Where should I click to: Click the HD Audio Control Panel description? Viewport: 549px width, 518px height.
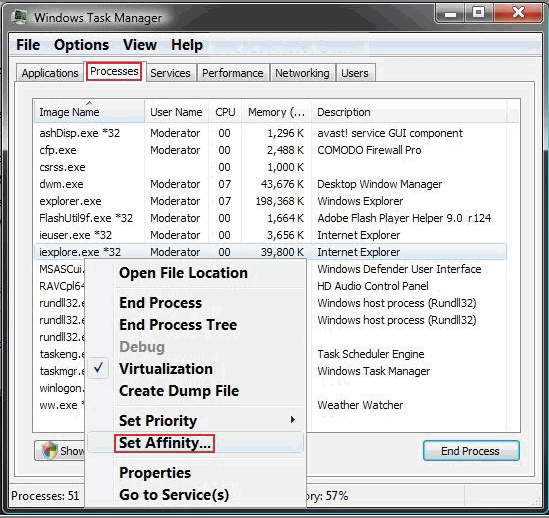(x=373, y=286)
